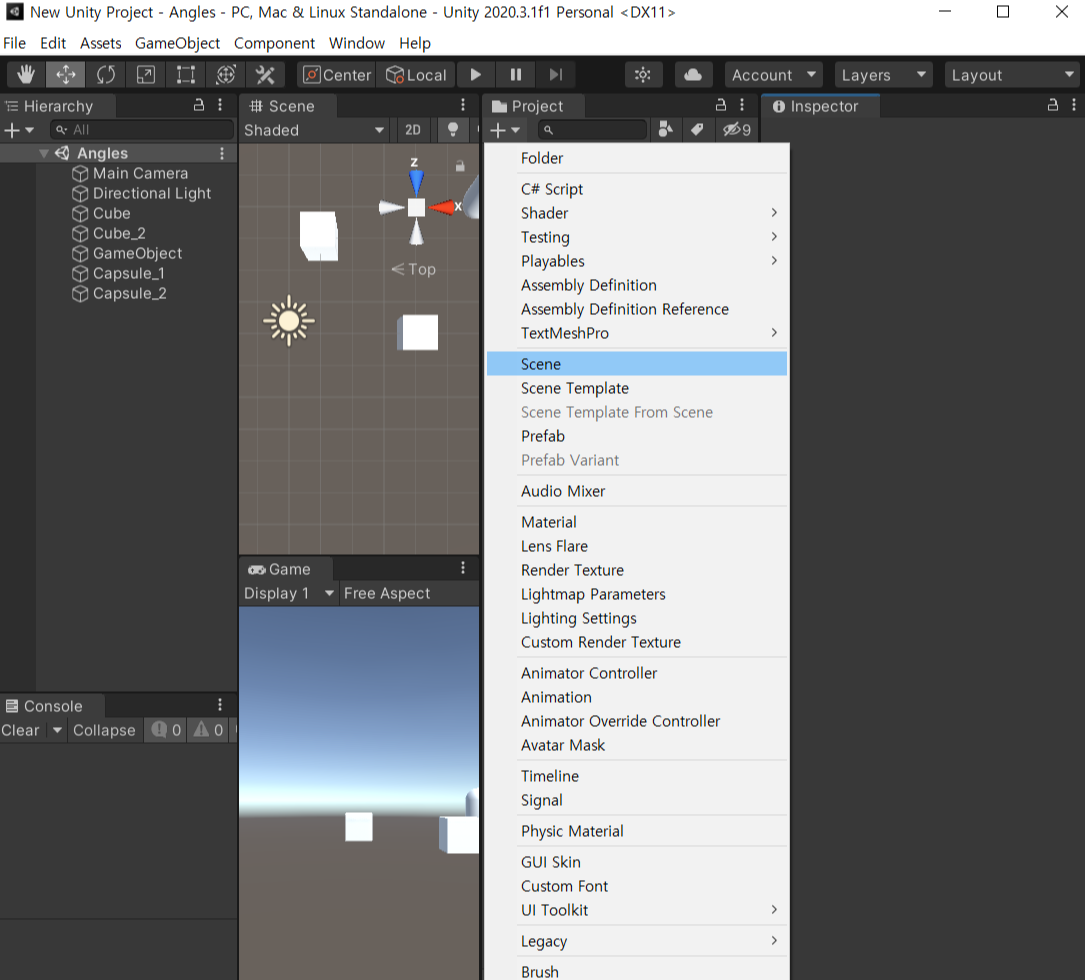Search Project assets by label

(x=698, y=129)
